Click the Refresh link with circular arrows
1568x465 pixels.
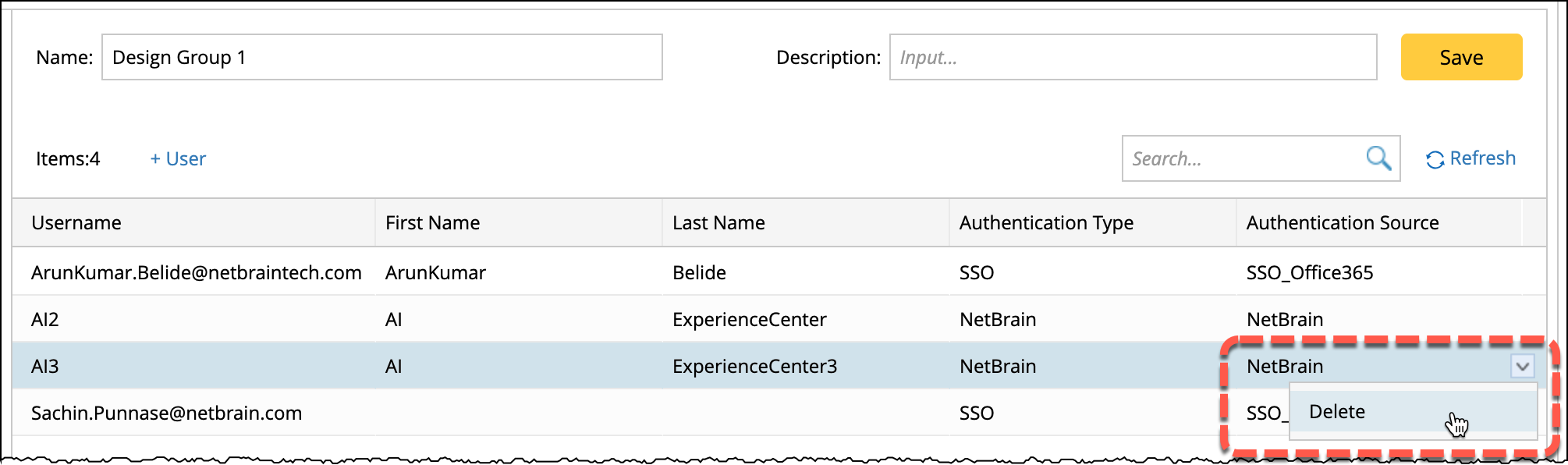pyautogui.click(x=1470, y=158)
